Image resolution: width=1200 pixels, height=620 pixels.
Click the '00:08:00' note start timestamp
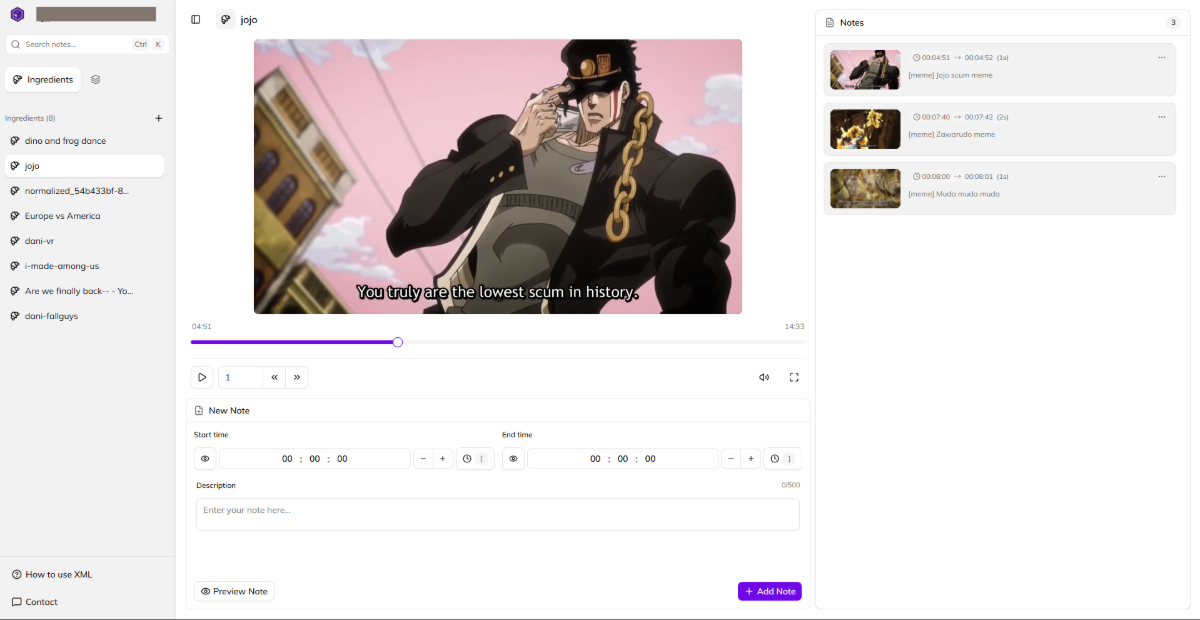click(936, 176)
